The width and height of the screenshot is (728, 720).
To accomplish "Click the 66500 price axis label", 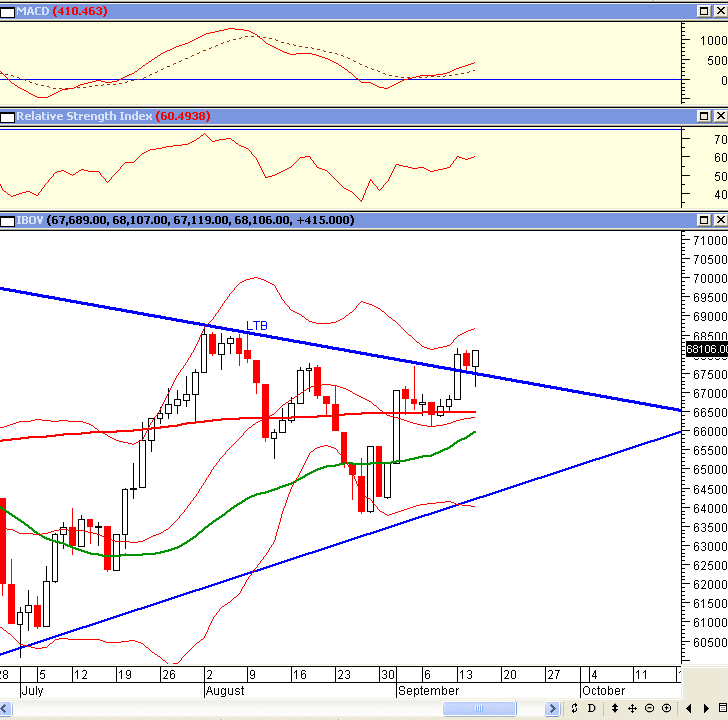I will tap(710, 412).
